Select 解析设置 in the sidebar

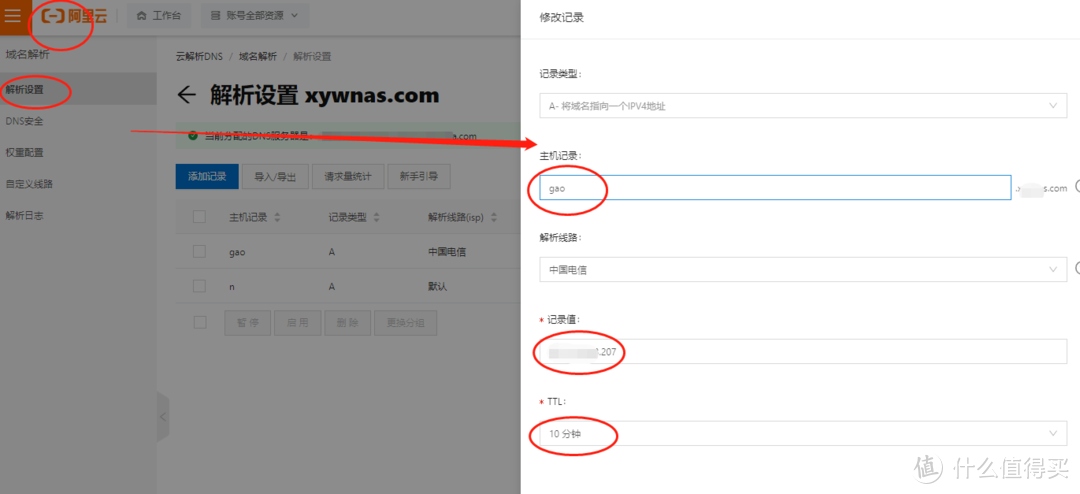(x=25, y=88)
